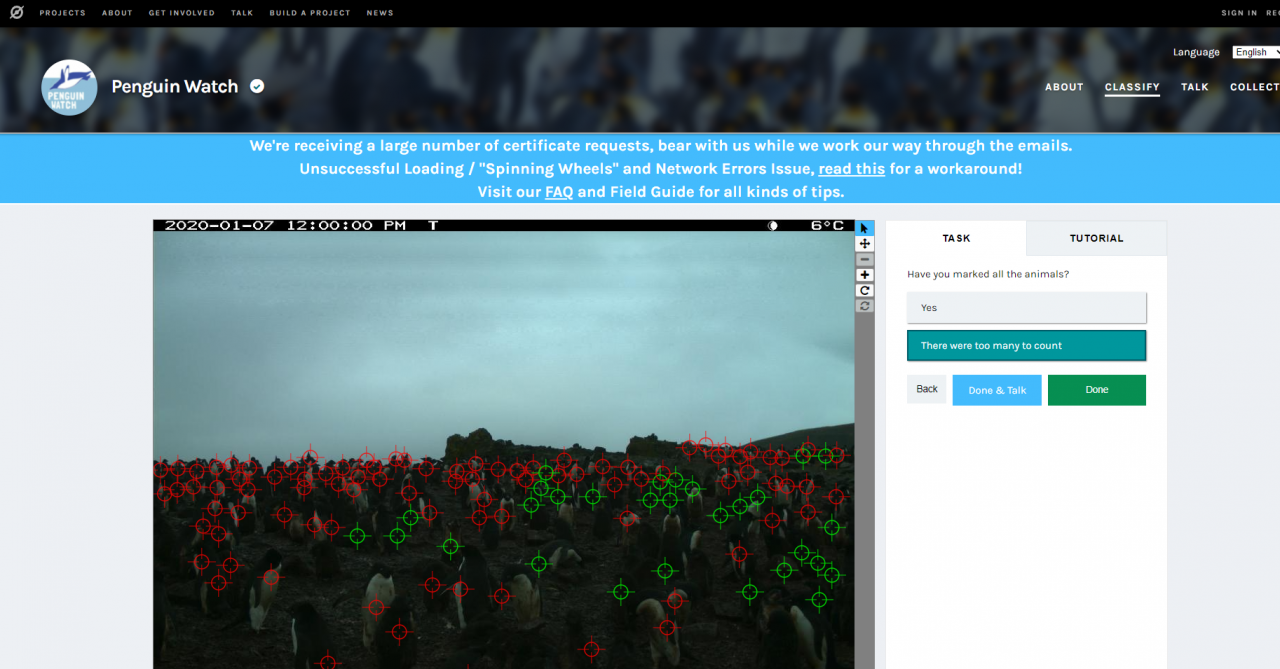Open the project Talk tab
Viewport: 1280px width, 669px height.
point(1195,87)
